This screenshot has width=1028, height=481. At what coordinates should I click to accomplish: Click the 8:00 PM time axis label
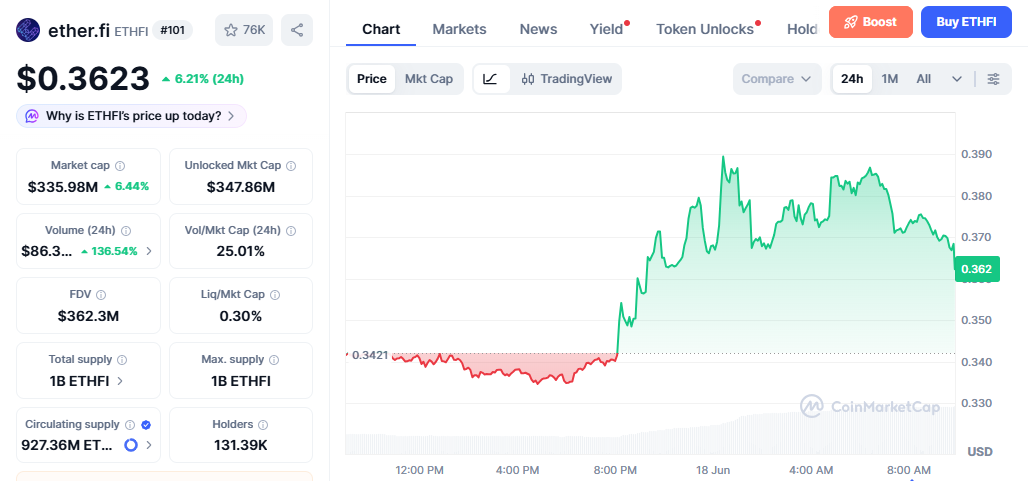point(616,470)
